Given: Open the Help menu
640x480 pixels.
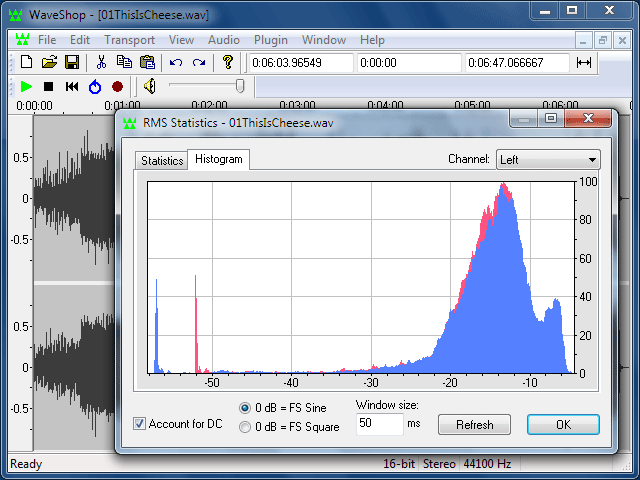Looking at the screenshot, I should pyautogui.click(x=372, y=40).
